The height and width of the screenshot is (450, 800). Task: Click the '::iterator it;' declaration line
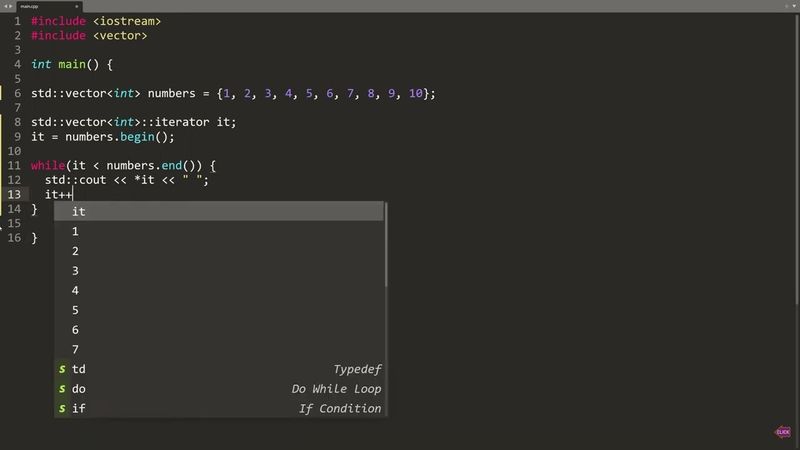(x=134, y=122)
